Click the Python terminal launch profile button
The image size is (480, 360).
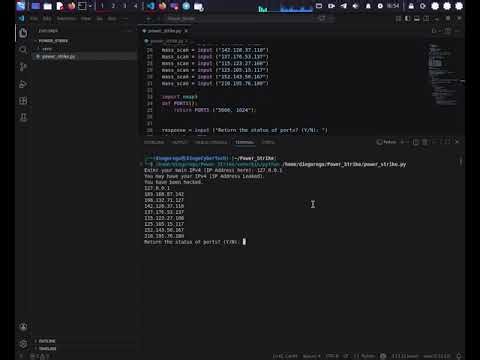(386, 142)
